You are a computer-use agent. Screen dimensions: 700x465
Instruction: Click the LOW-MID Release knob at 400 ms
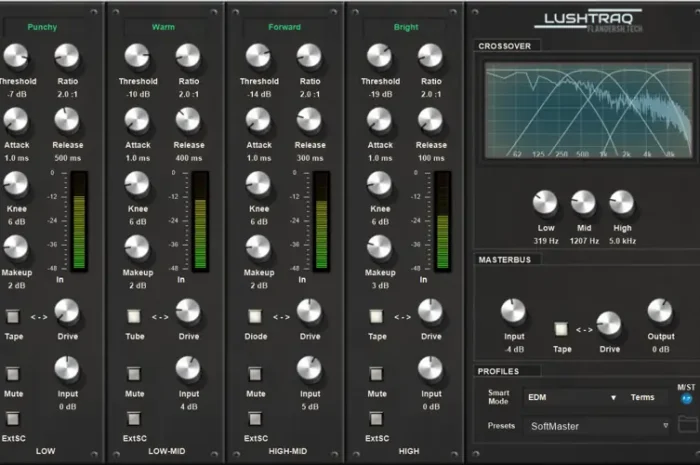pos(188,120)
